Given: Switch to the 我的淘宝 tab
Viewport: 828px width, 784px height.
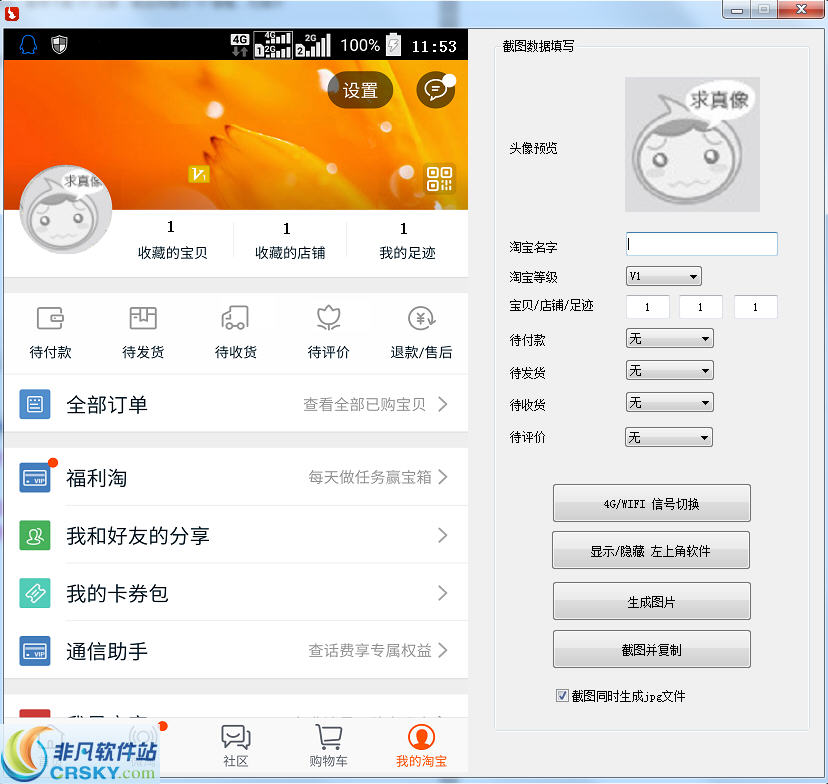Looking at the screenshot, I should tap(421, 745).
